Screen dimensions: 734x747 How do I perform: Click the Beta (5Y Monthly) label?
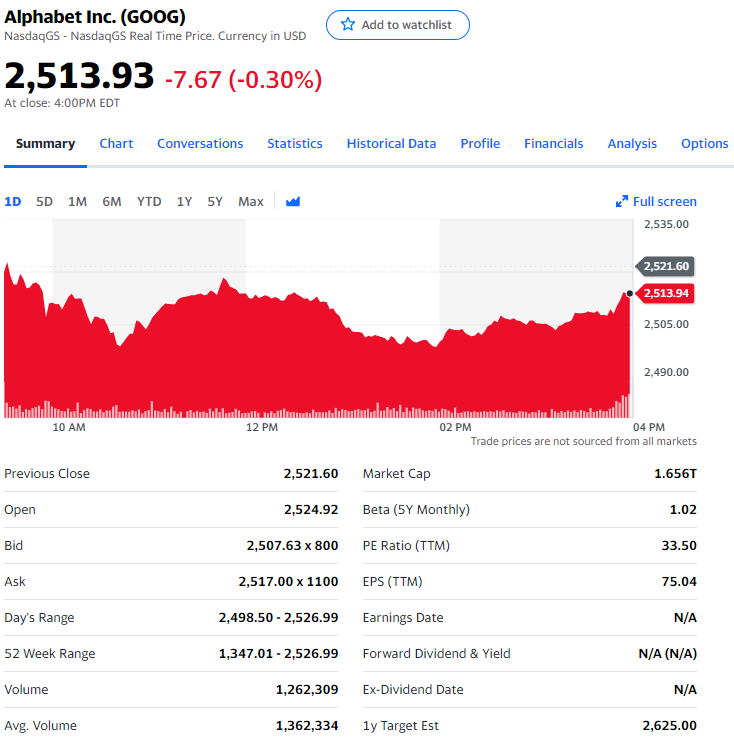tap(416, 510)
